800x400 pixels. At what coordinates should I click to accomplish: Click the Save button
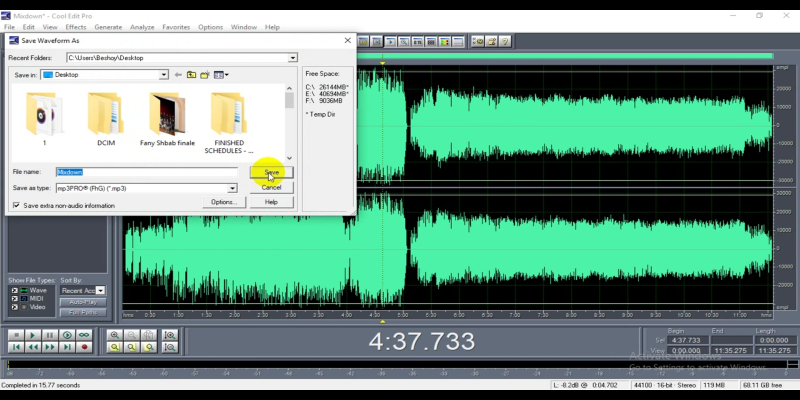(x=271, y=172)
